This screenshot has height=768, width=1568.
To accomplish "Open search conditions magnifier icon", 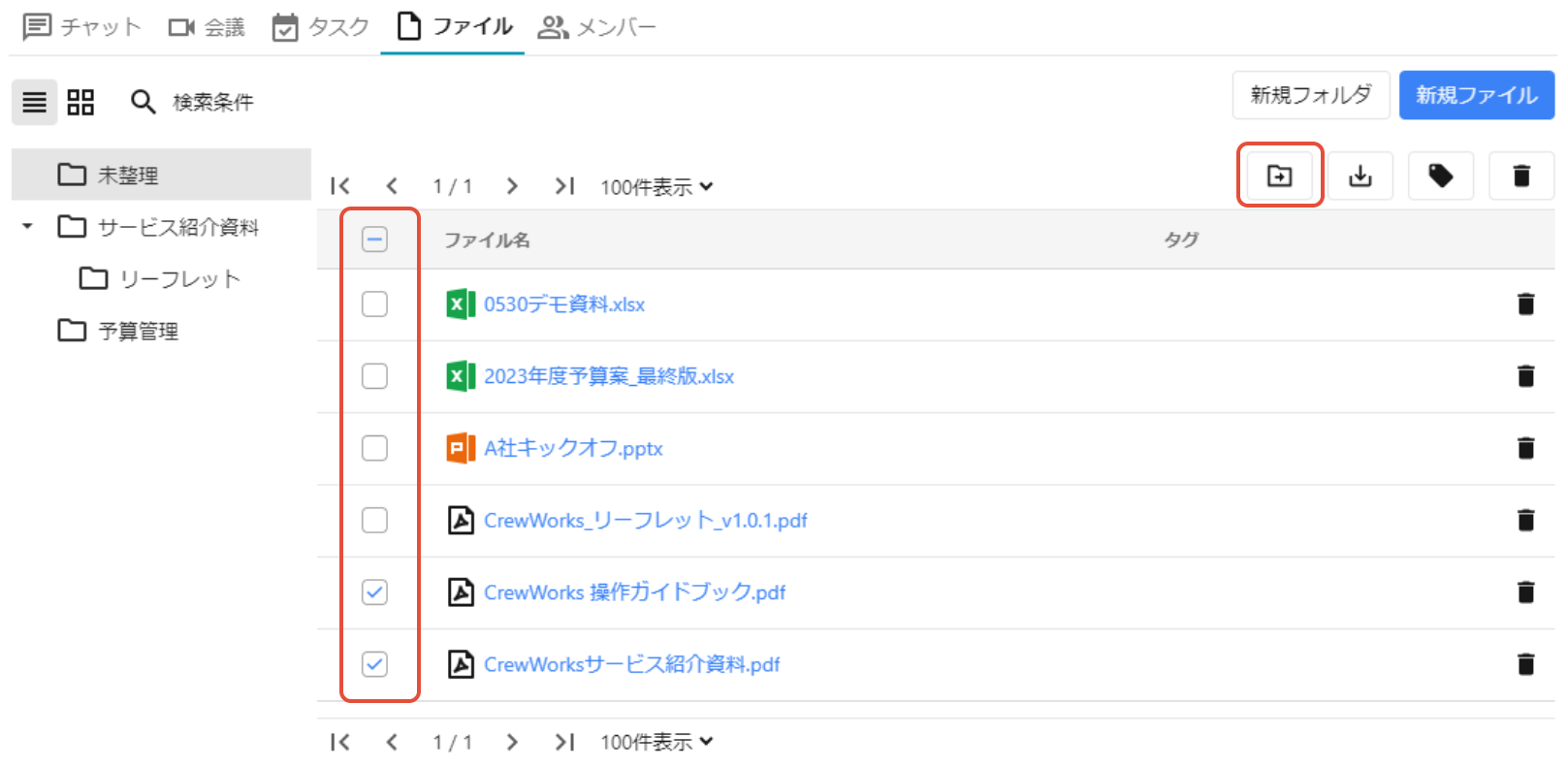I will tap(143, 102).
